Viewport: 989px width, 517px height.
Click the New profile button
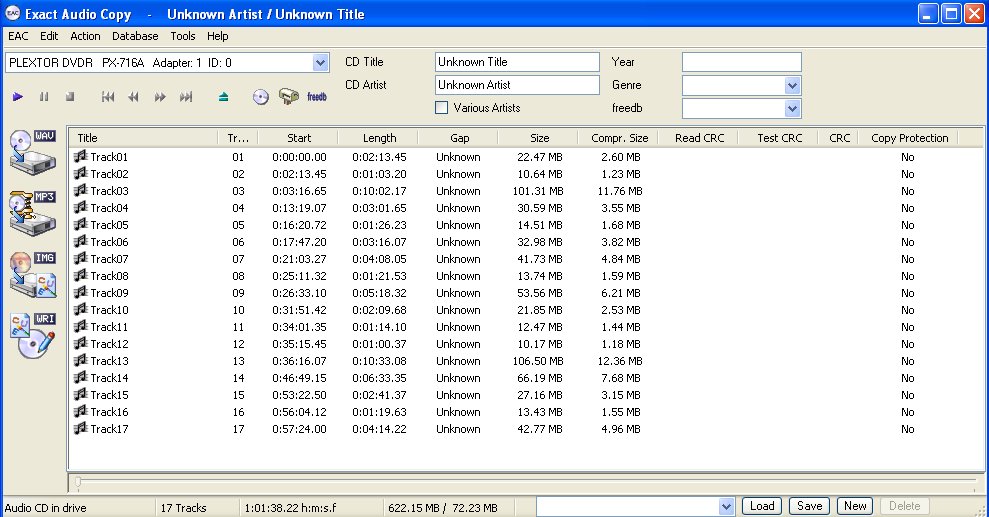tap(855, 506)
